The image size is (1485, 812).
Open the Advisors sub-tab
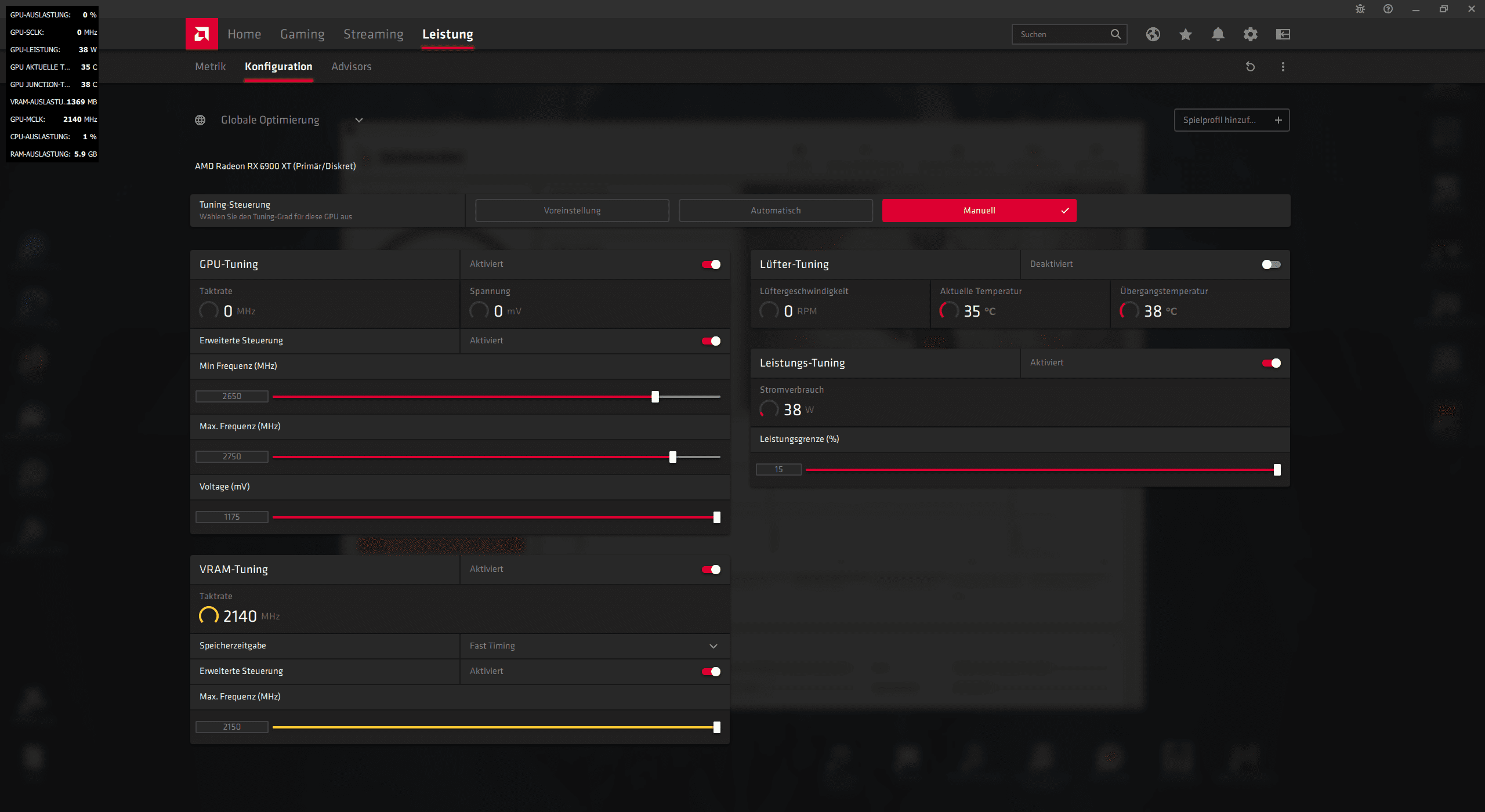click(352, 67)
